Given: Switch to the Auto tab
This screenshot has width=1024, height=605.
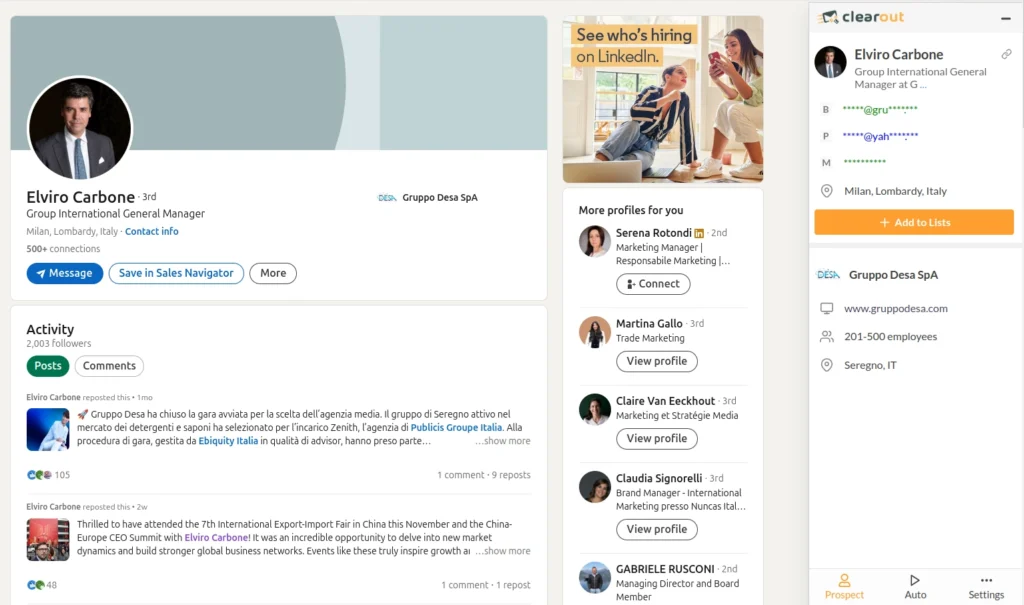Looking at the screenshot, I should click(x=915, y=587).
